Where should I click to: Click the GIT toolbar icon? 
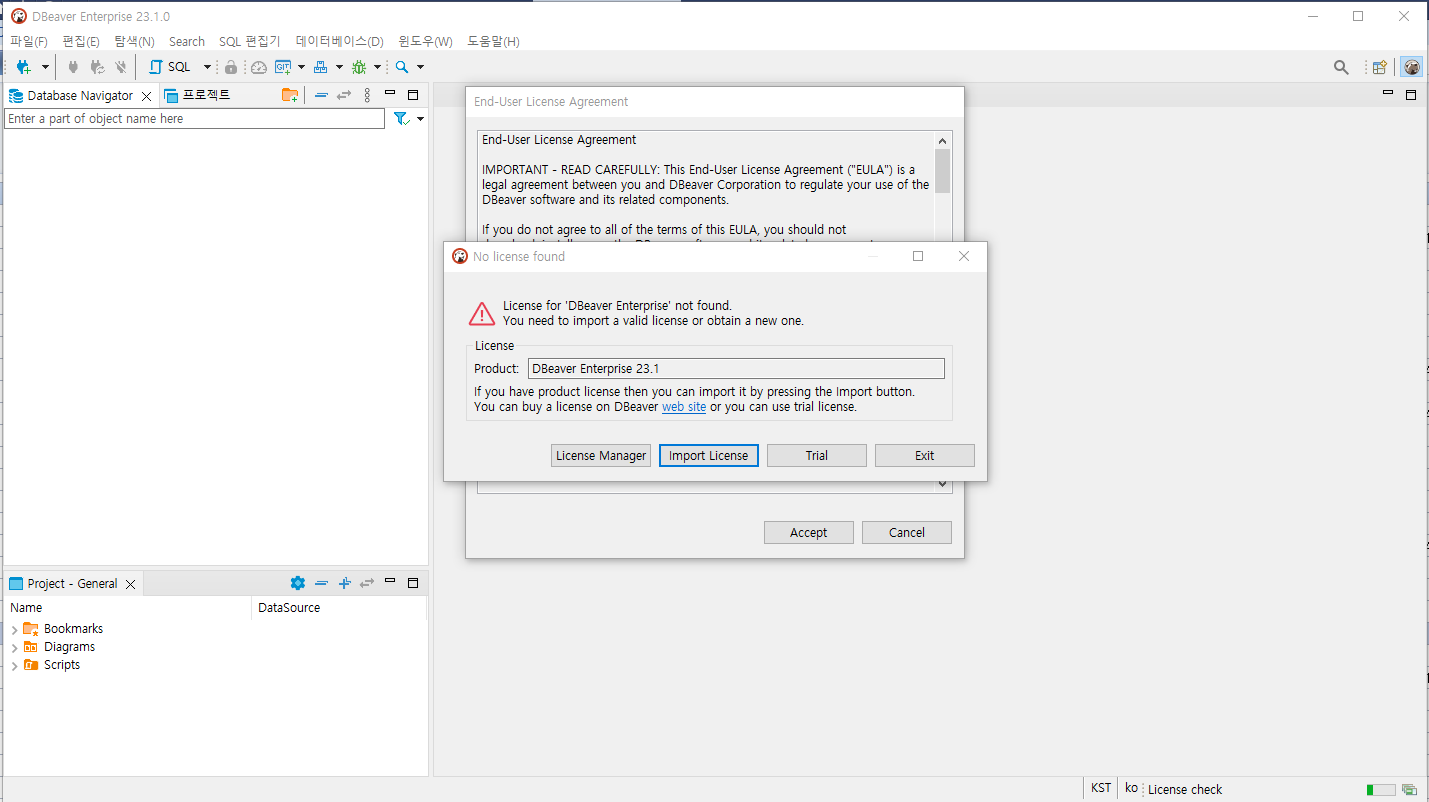pos(283,67)
